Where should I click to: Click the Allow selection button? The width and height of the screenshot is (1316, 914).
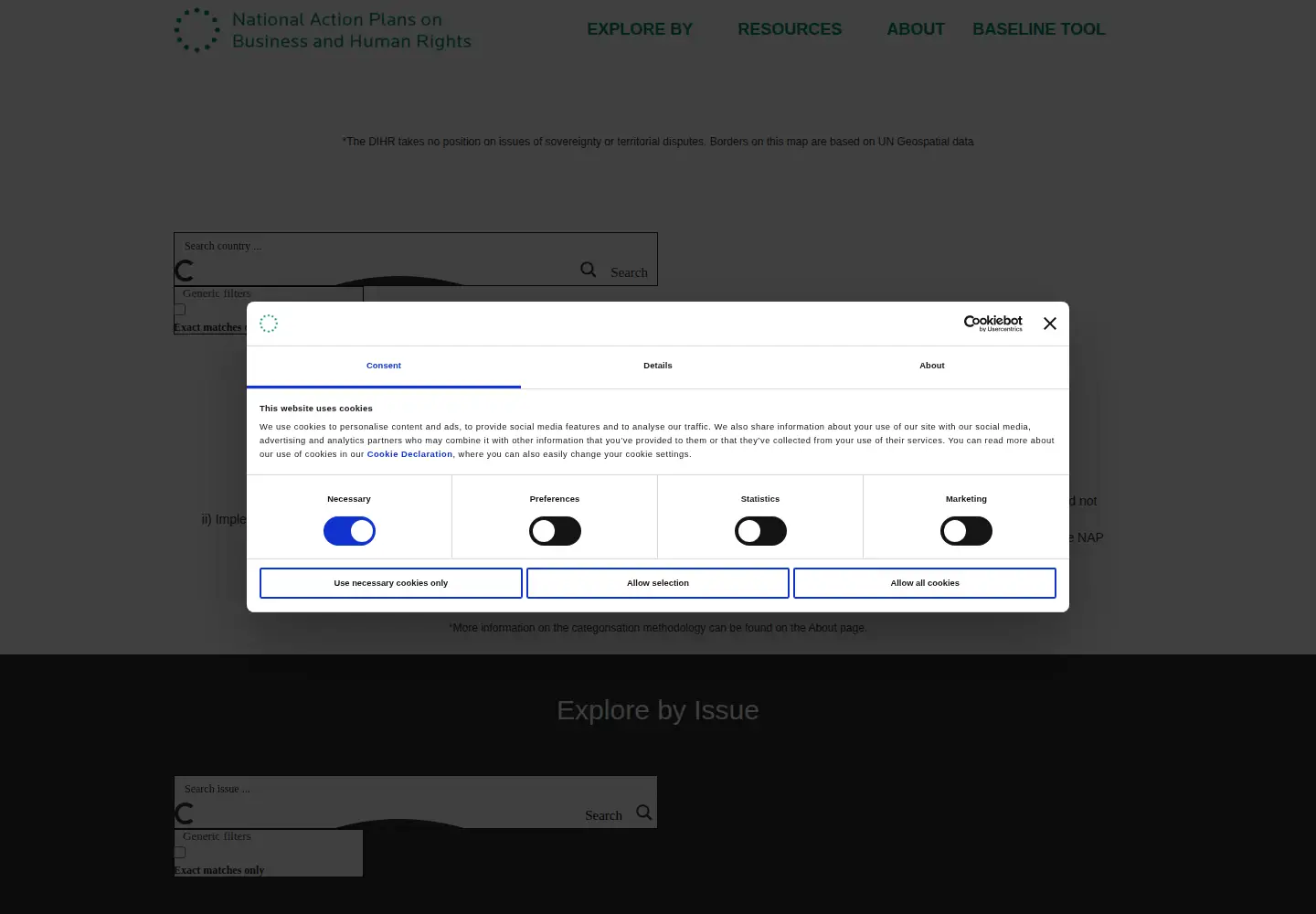[658, 583]
